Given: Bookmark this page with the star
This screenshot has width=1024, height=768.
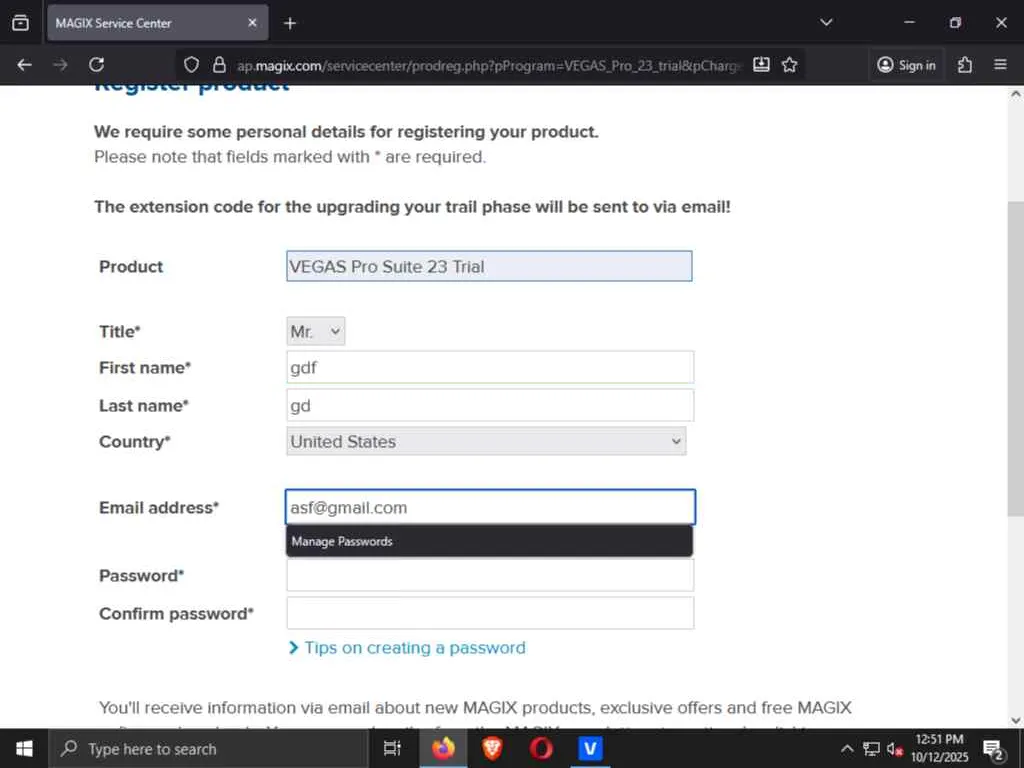Looking at the screenshot, I should [790, 65].
